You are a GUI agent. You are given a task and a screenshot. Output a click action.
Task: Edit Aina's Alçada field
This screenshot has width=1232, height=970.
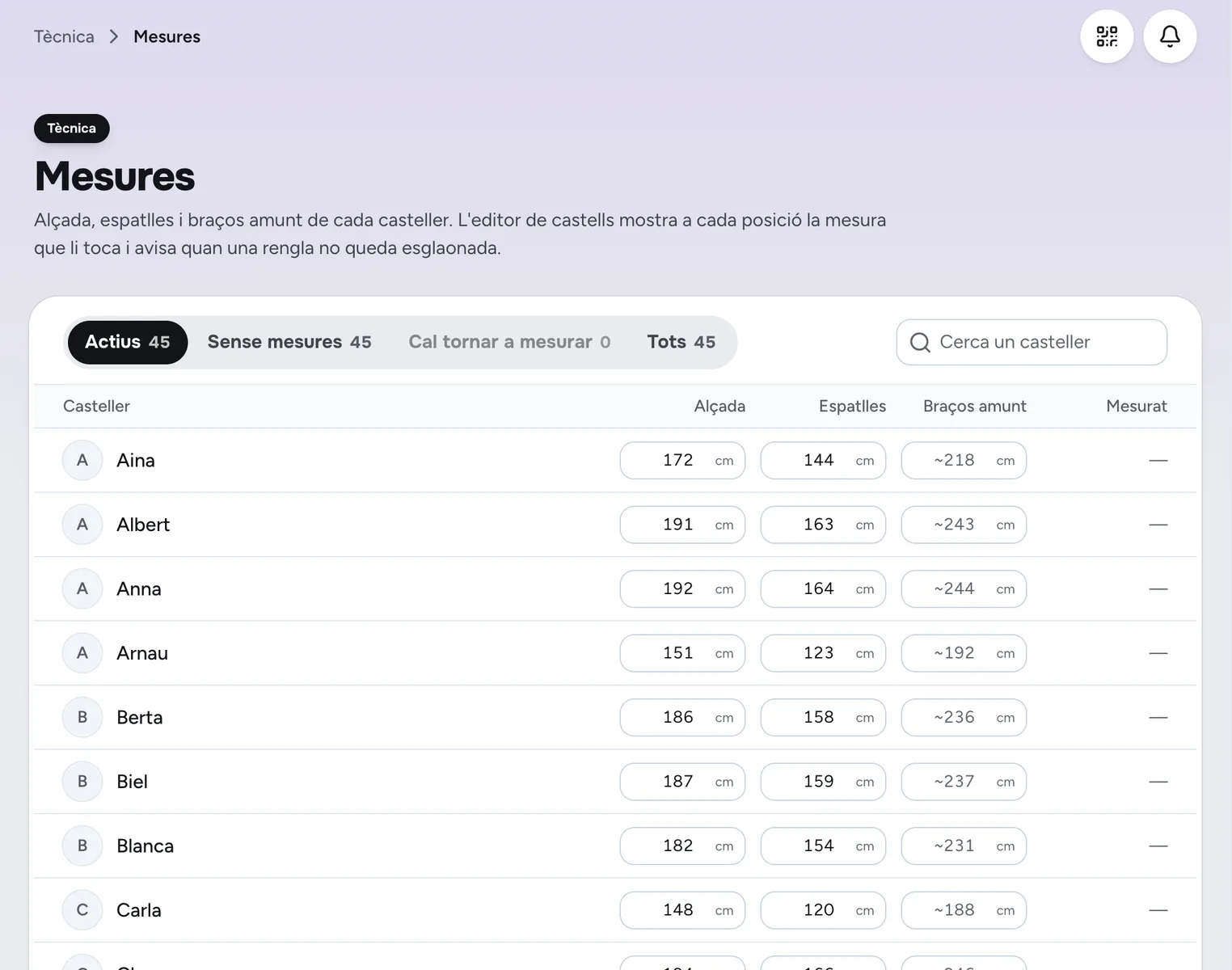[682, 461]
